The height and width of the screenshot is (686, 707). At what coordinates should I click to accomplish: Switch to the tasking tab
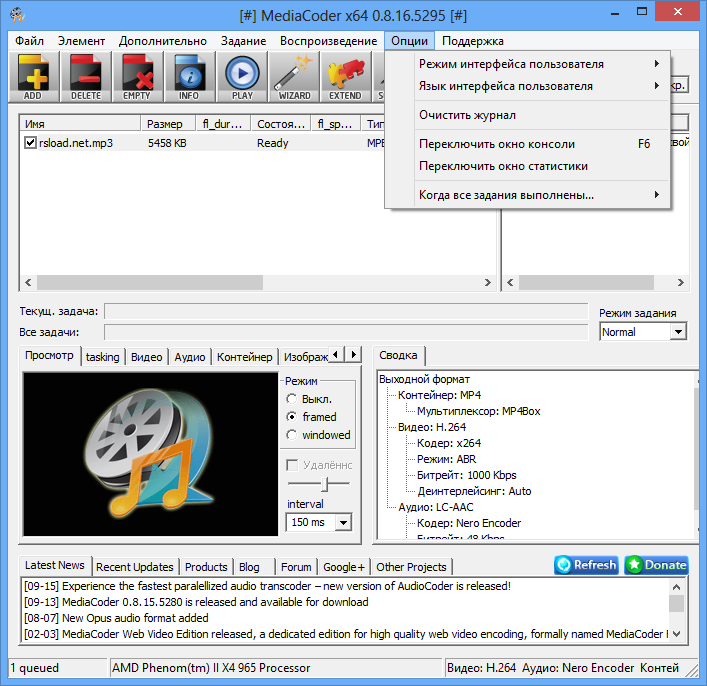(x=102, y=357)
